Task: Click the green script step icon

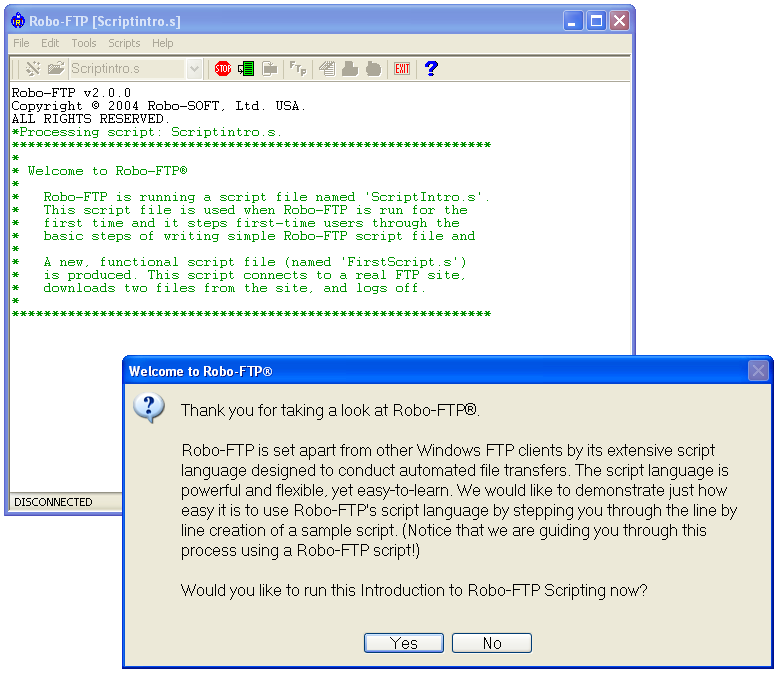Action: pos(246,69)
